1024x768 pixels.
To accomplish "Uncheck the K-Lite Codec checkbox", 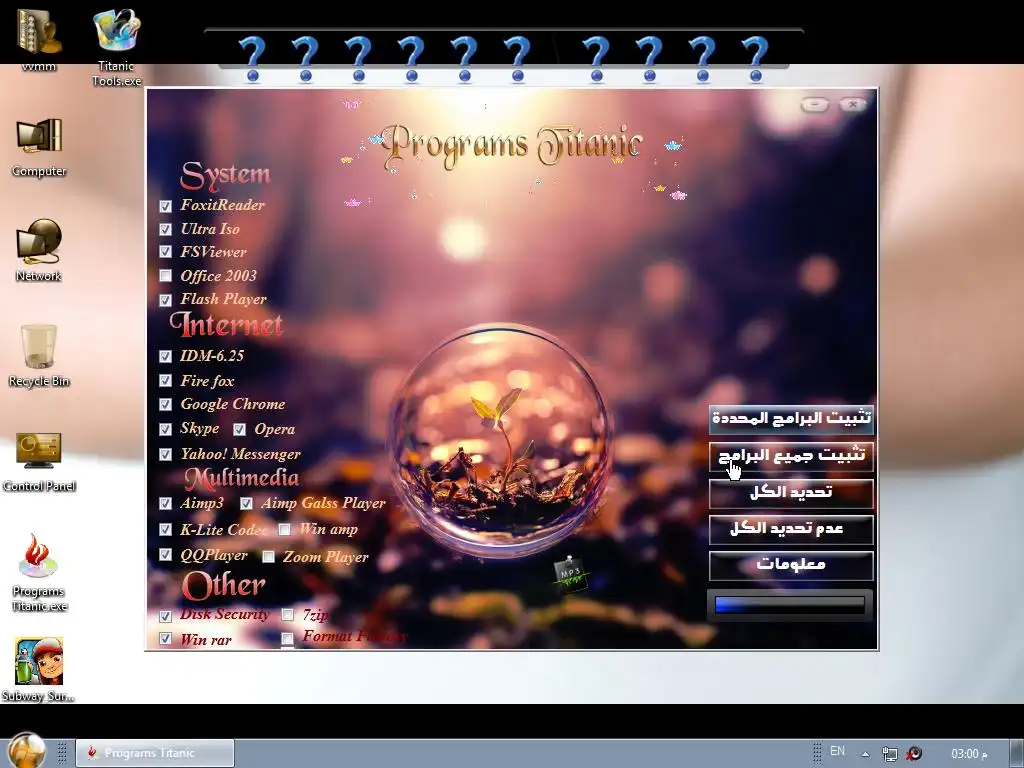I will [165, 530].
